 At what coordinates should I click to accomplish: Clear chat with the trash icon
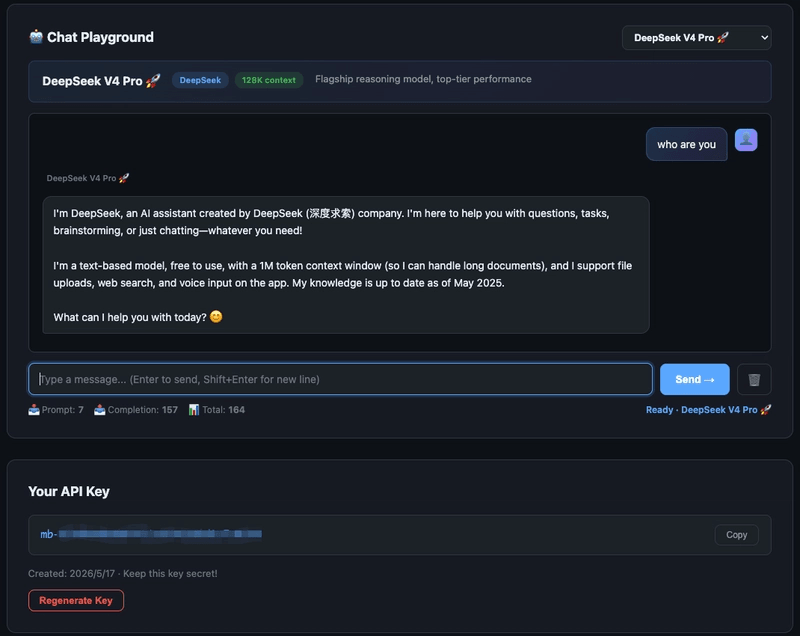[754, 379]
